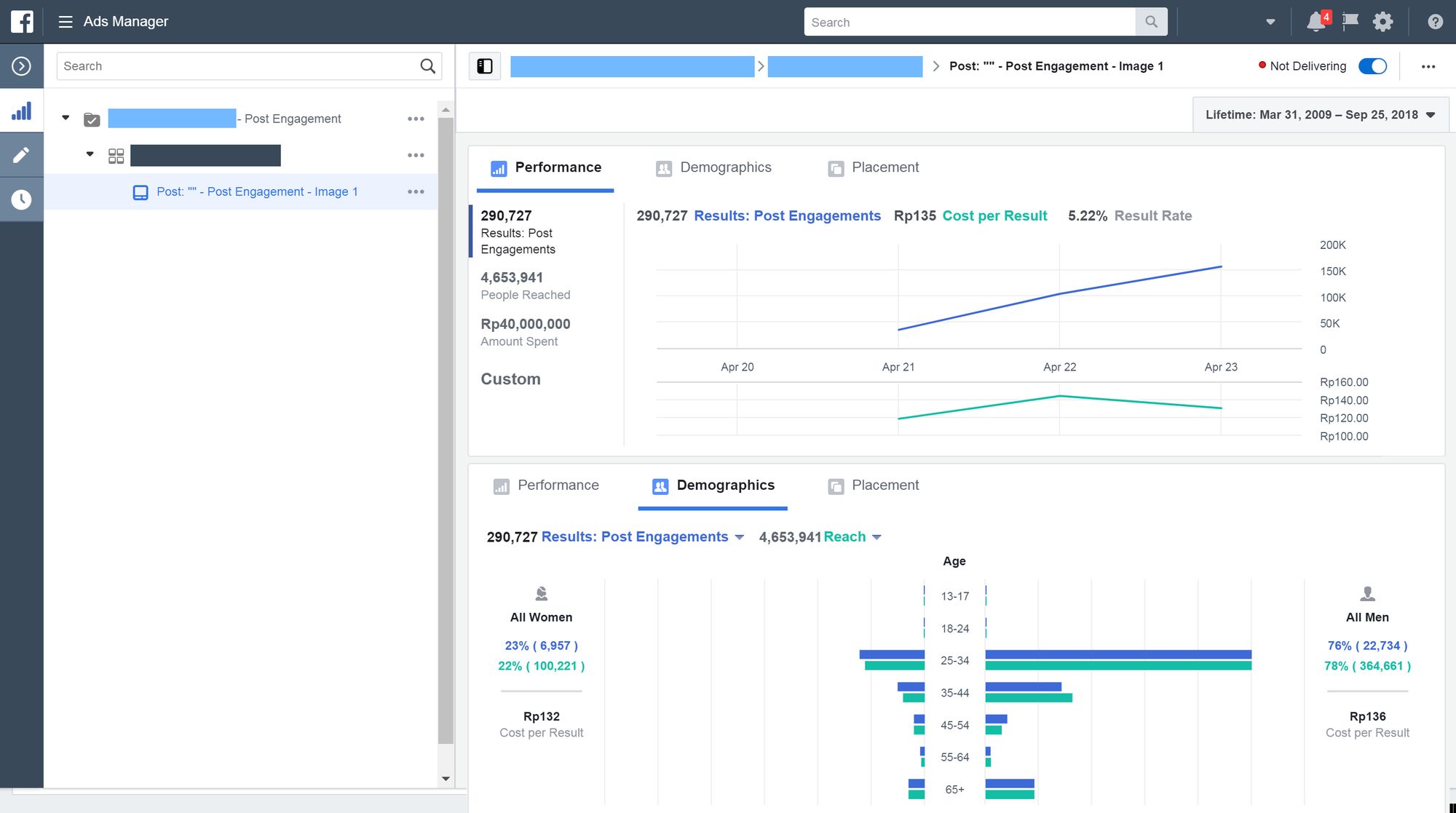Open the account dropdown arrow in top bar
This screenshot has height=813, width=1456.
coord(1270,22)
